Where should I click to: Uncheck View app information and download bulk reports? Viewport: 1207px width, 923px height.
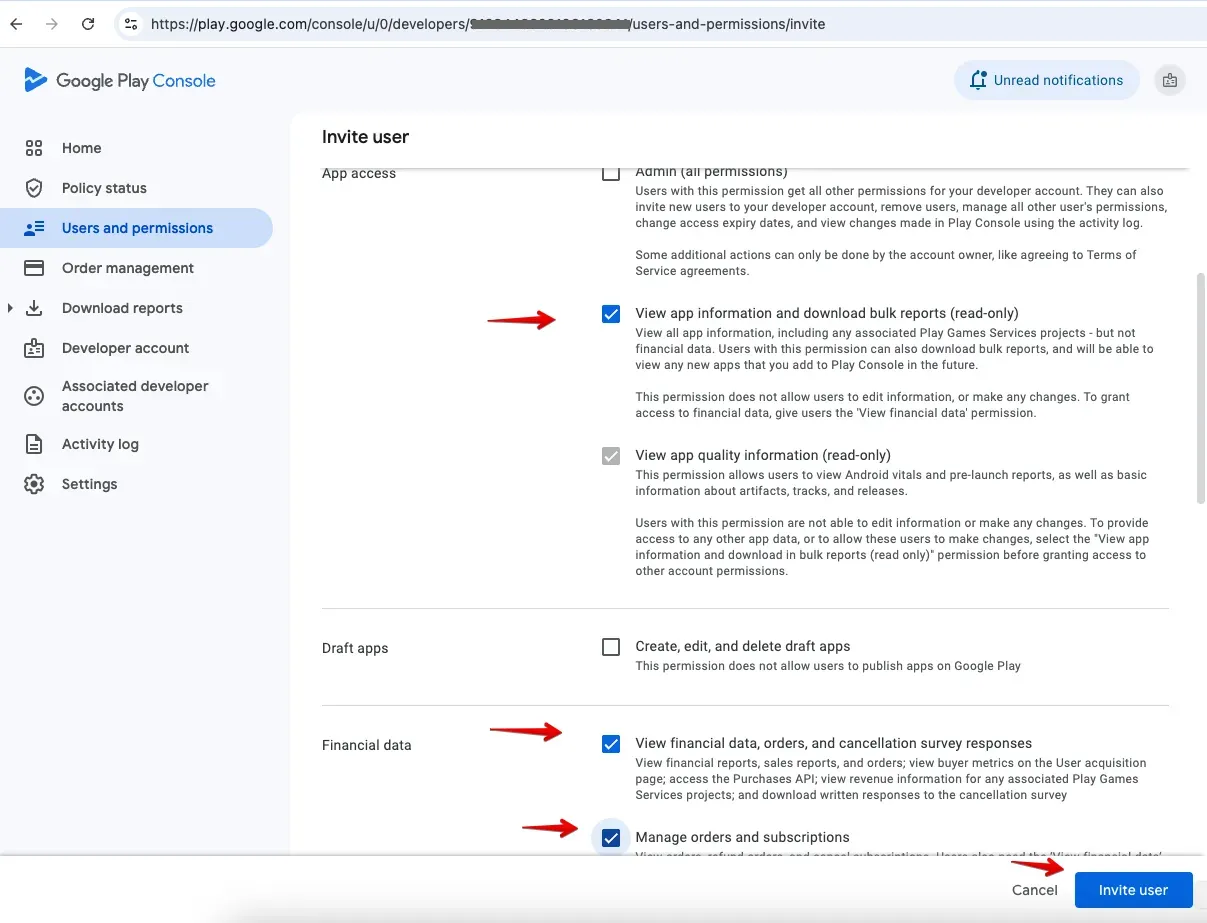611,314
